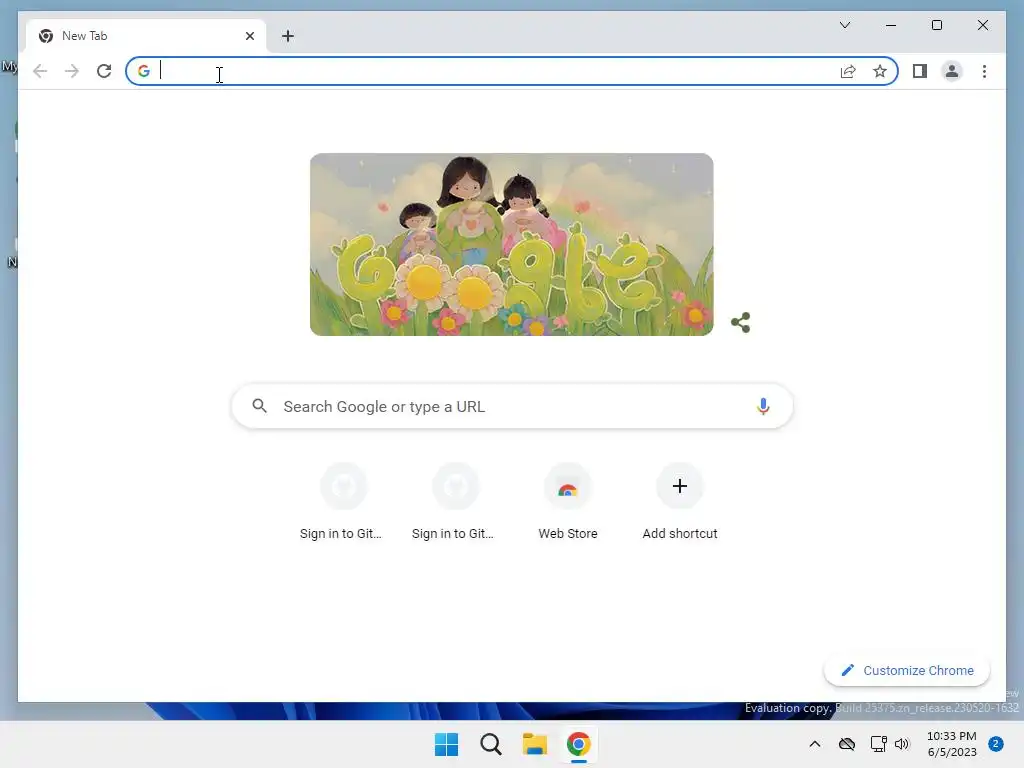Click the Add shortcut label
The width and height of the screenshot is (1024, 768).
tap(680, 534)
